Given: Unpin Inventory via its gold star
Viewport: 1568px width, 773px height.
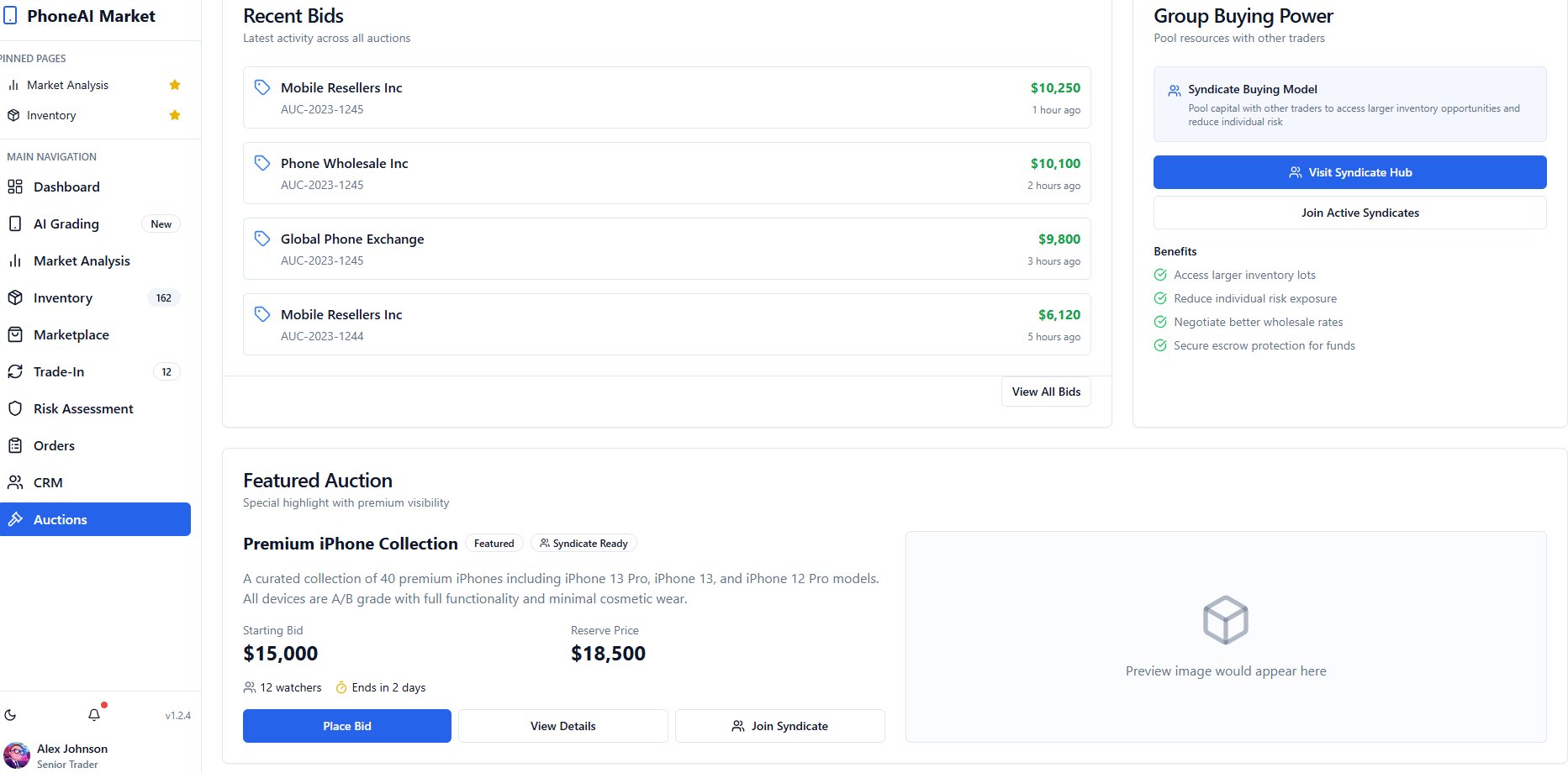Looking at the screenshot, I should (x=175, y=115).
